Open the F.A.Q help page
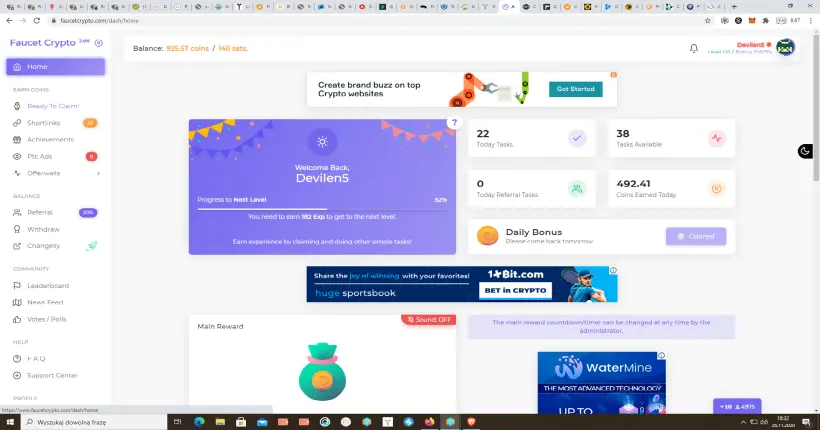 36,359
